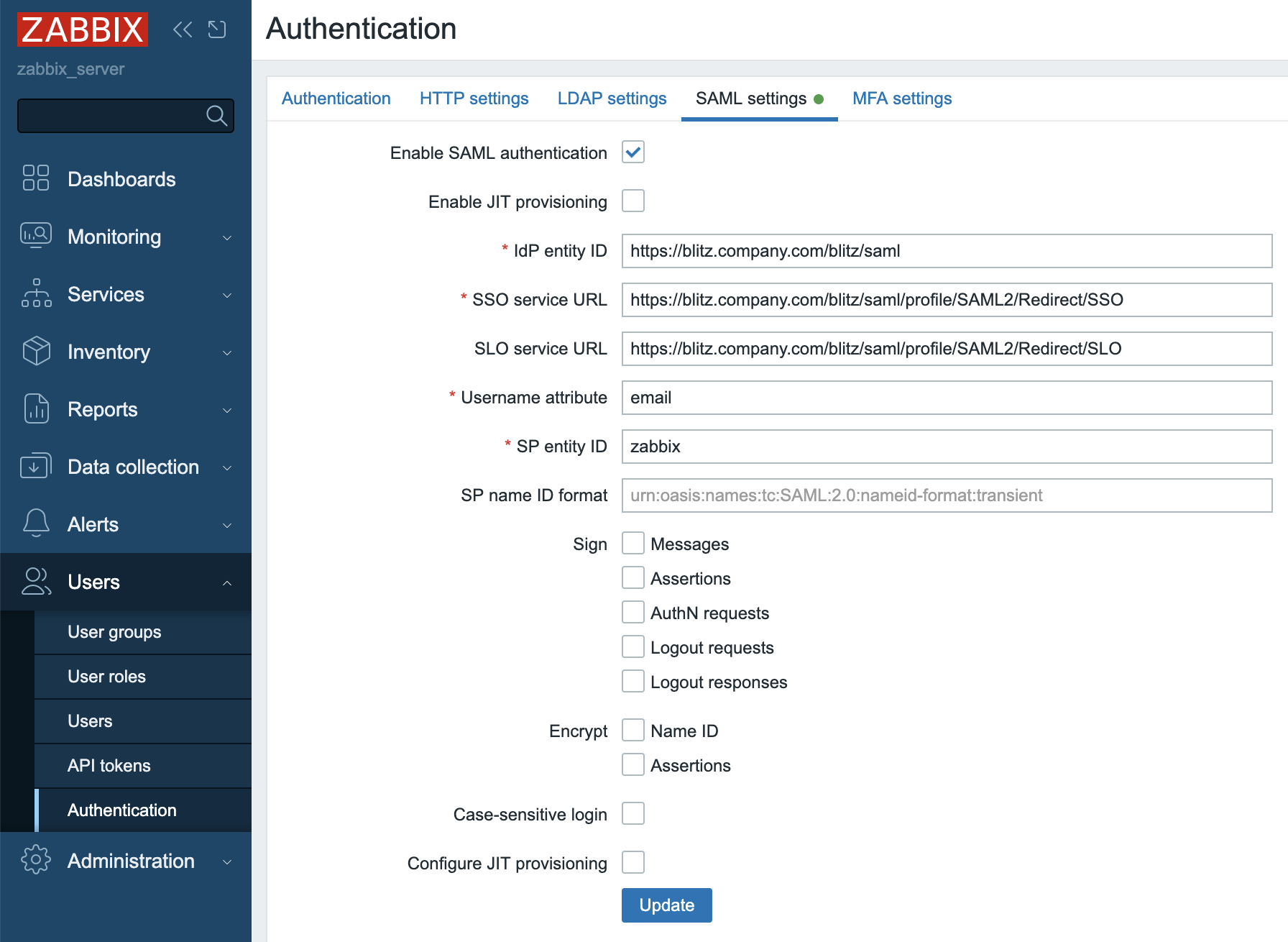Click the Username attribute field
1288x942 pixels.
947,398
